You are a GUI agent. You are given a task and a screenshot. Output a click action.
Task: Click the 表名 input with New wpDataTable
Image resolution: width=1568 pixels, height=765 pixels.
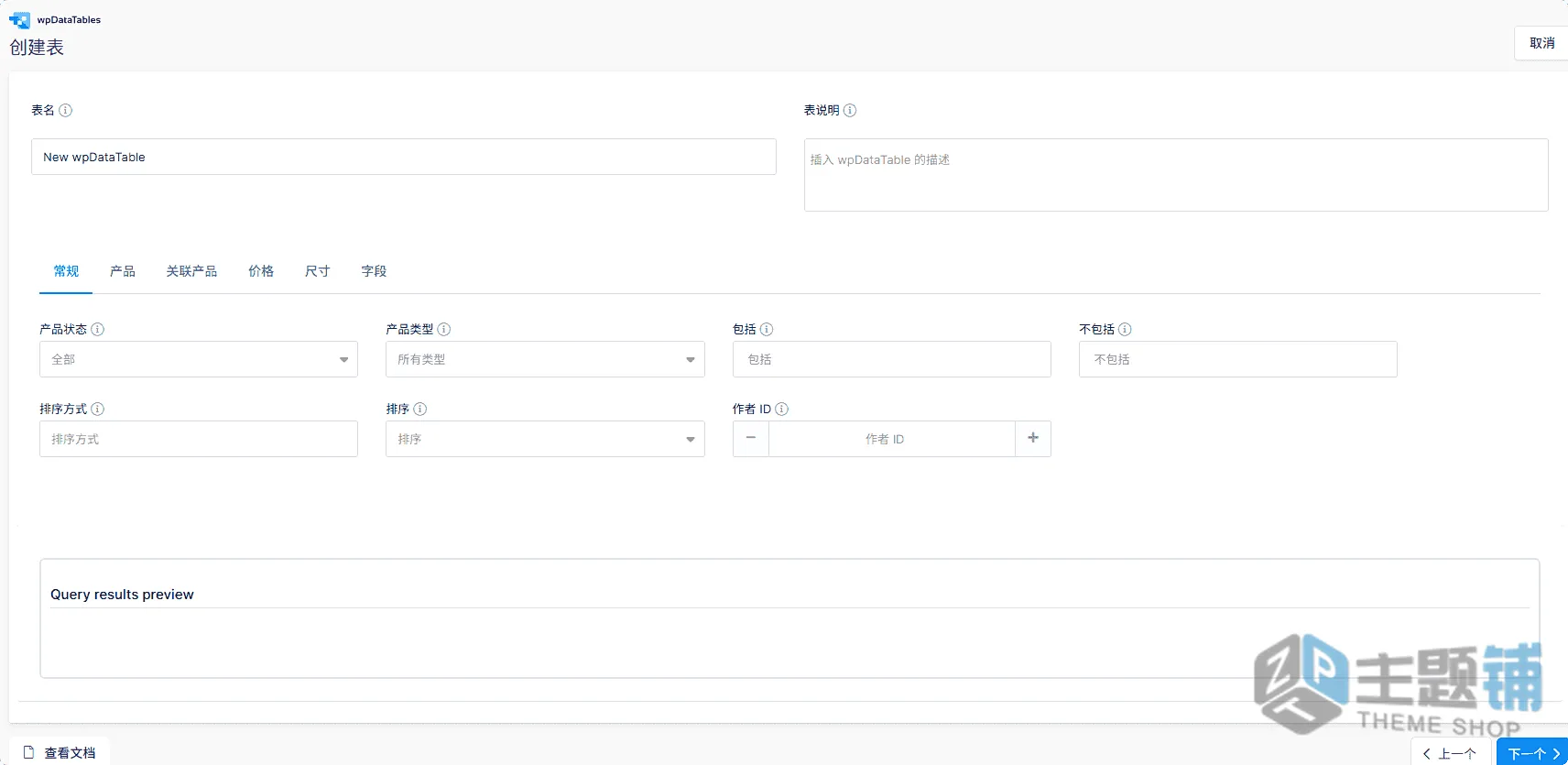pyautogui.click(x=404, y=157)
